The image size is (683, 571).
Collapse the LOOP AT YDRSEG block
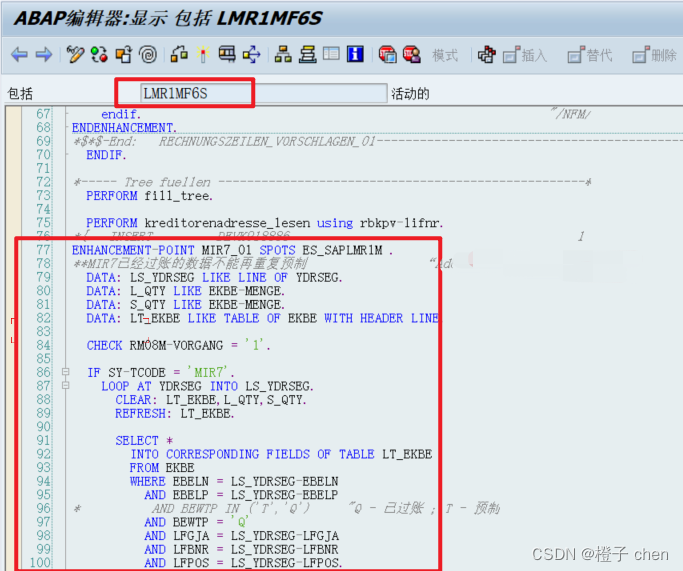[x=65, y=385]
